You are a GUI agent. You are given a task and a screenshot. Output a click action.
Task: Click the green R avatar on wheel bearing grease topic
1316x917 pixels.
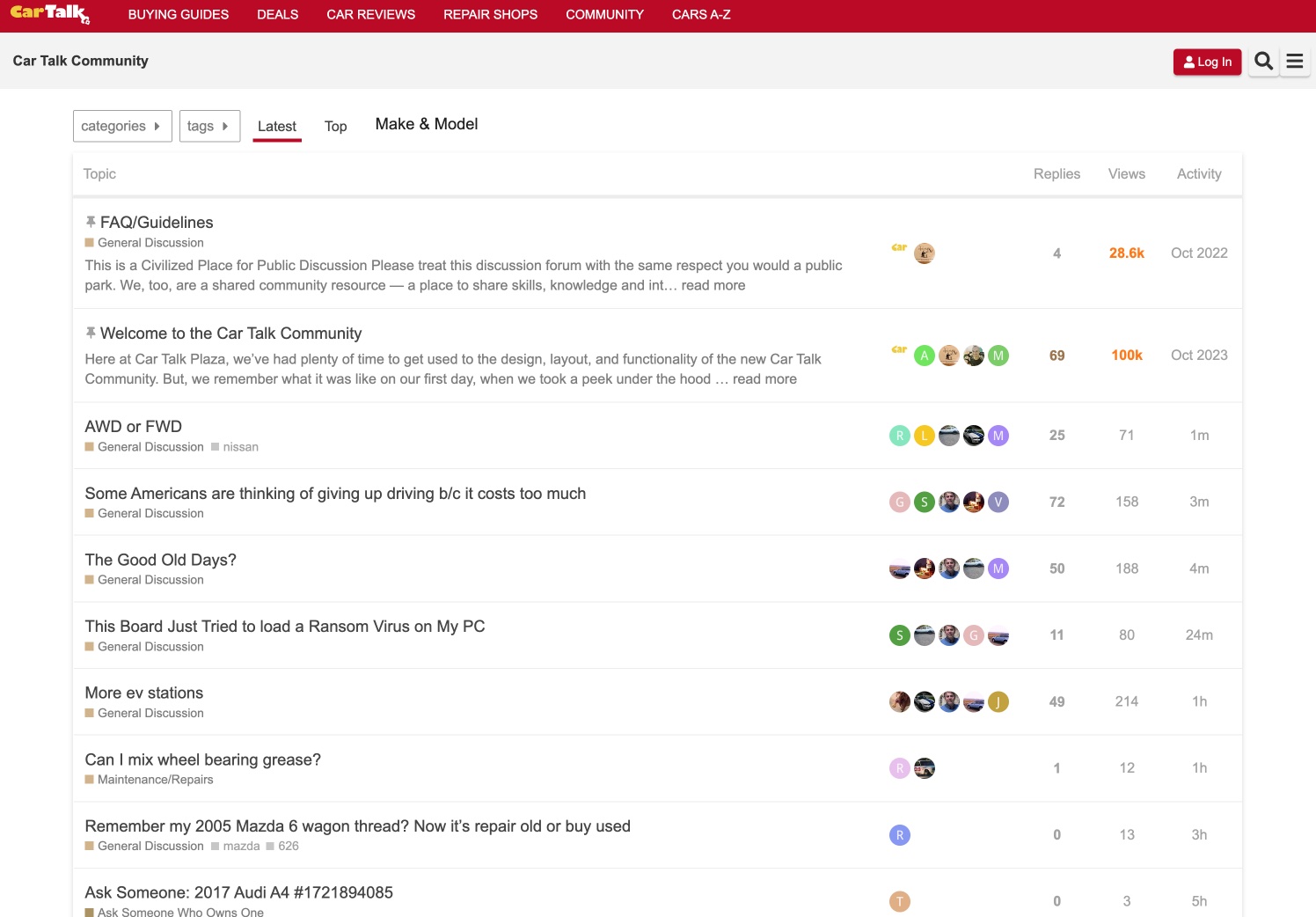(900, 767)
